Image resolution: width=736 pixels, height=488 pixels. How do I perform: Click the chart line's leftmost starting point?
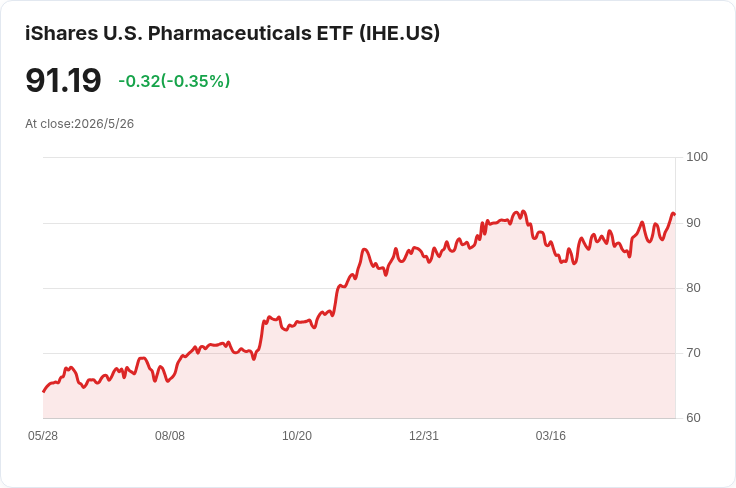44,391
